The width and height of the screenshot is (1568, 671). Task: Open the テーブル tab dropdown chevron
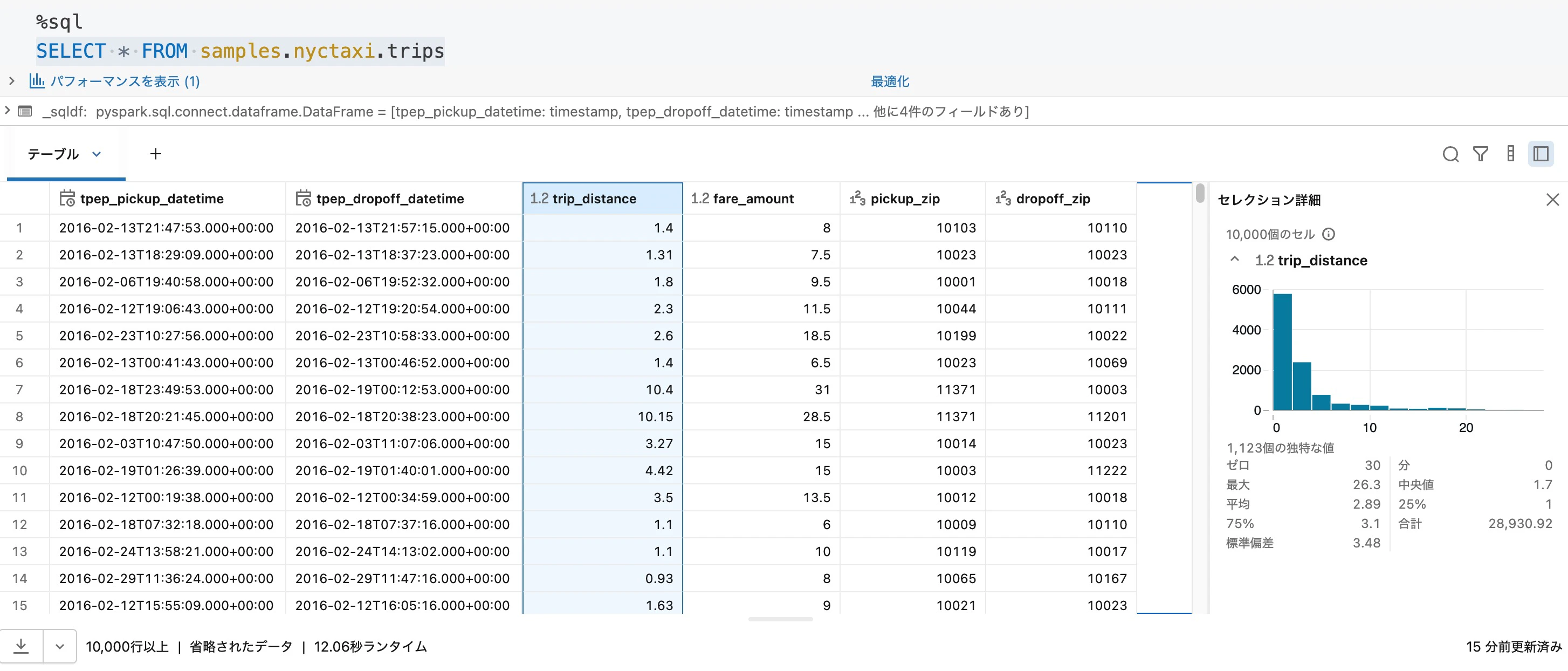tap(96, 154)
